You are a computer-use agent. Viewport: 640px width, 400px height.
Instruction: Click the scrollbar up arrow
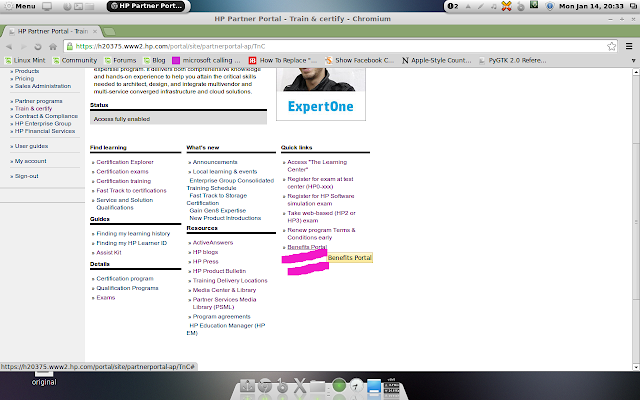pyautogui.click(x=636, y=72)
